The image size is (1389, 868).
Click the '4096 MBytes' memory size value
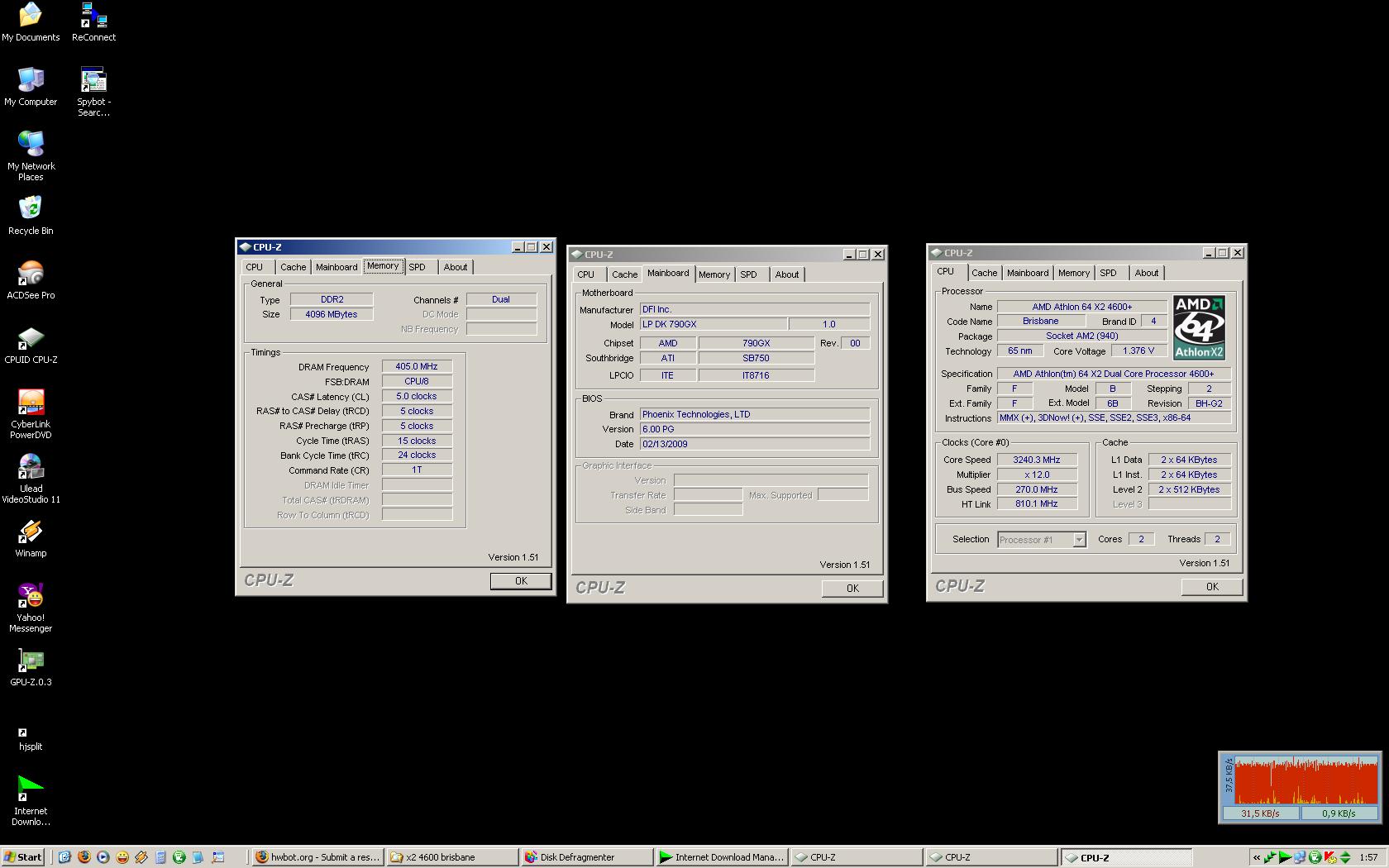pyautogui.click(x=332, y=315)
